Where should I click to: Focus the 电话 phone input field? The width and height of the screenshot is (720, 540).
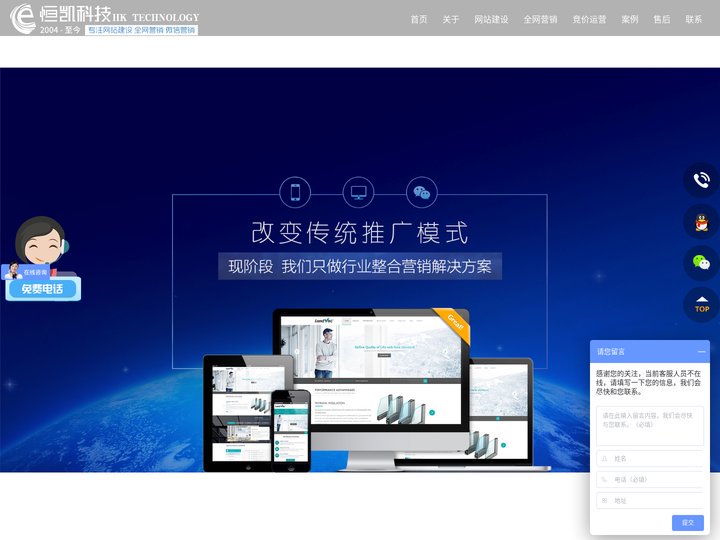tap(650, 479)
